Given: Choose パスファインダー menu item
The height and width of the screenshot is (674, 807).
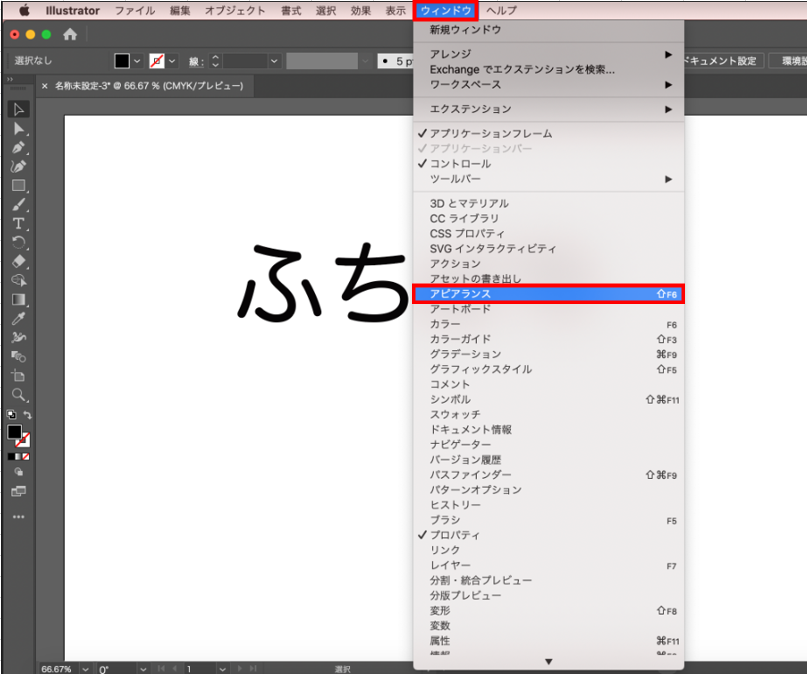Looking at the screenshot, I should pos(549,475).
